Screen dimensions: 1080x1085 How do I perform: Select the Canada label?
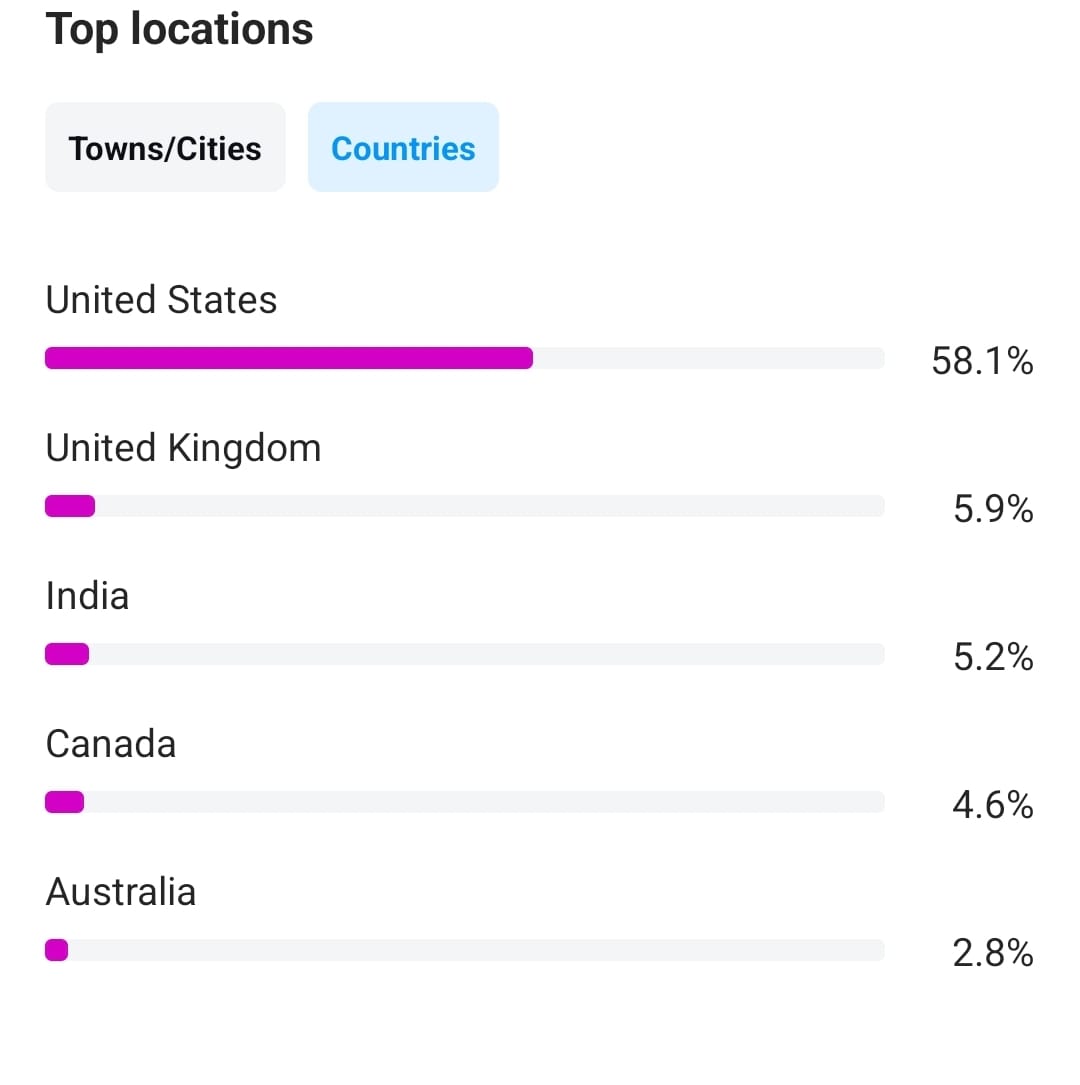[x=111, y=744]
